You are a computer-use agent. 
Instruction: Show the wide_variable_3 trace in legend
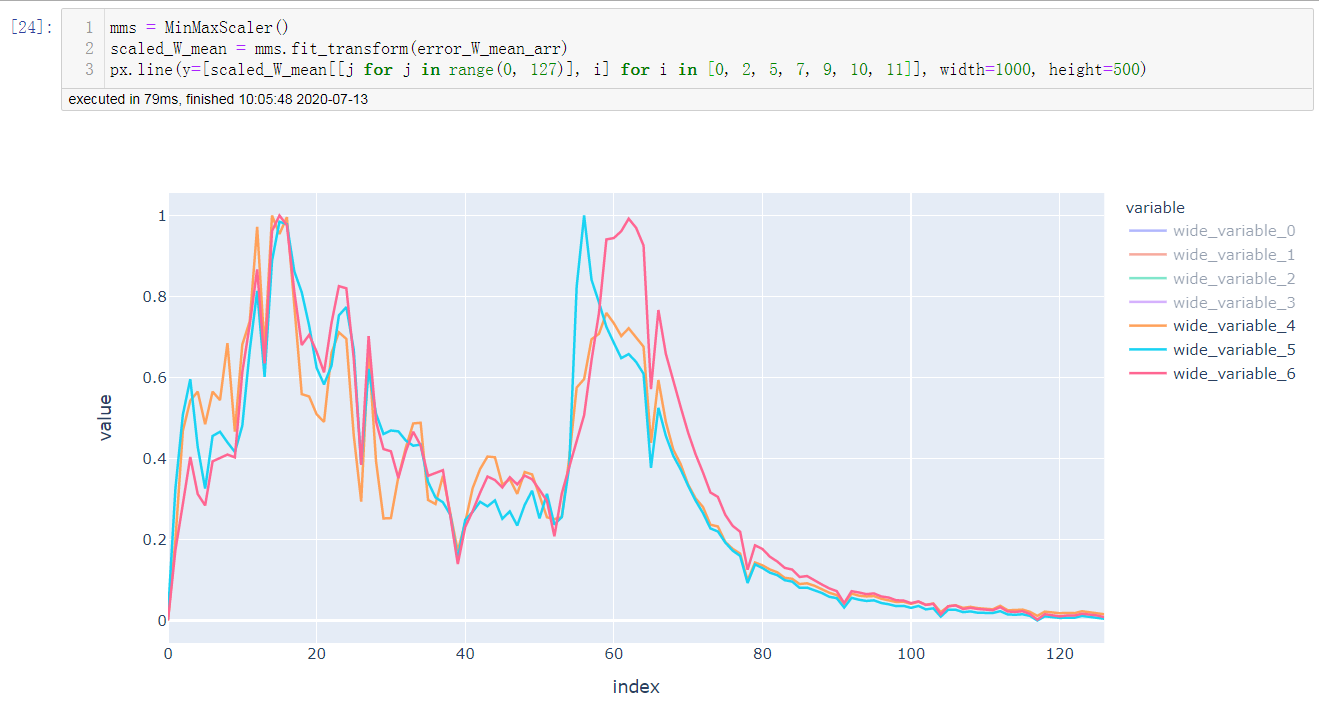[1234, 302]
